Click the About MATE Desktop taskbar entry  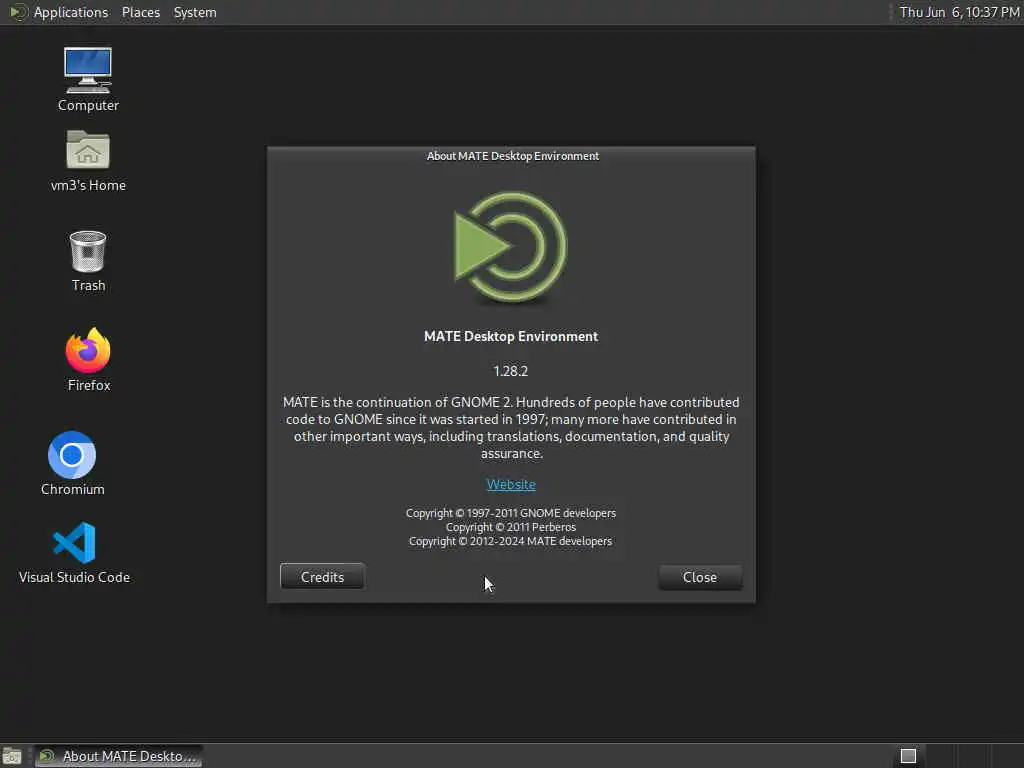click(x=118, y=756)
